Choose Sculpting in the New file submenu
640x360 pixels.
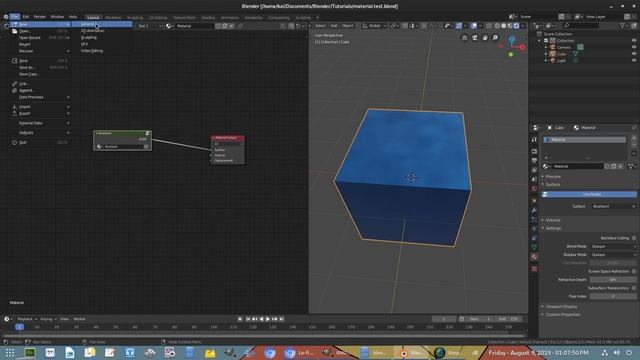click(102, 38)
